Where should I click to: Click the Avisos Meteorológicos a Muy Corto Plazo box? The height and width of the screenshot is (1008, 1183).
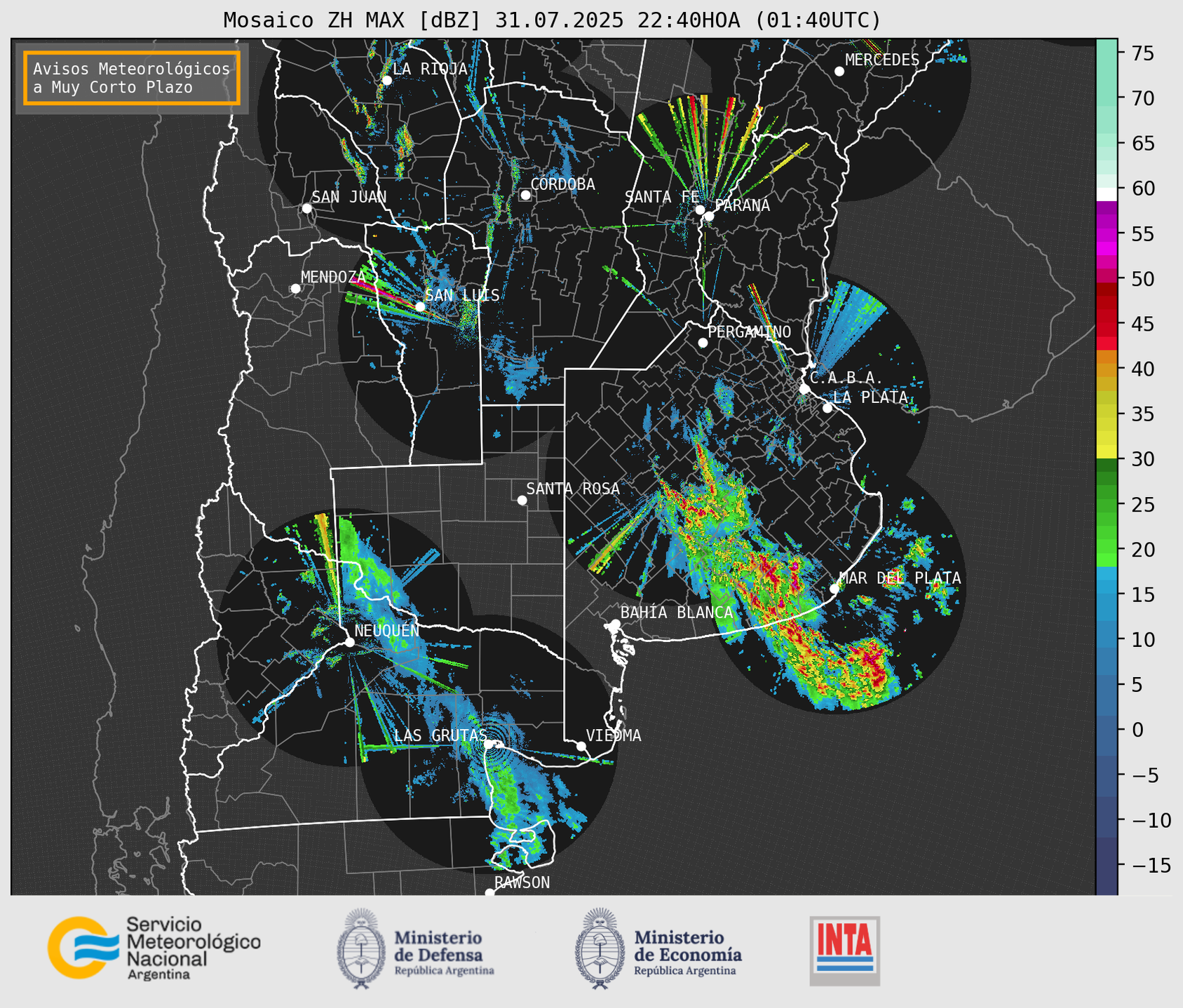(x=132, y=78)
